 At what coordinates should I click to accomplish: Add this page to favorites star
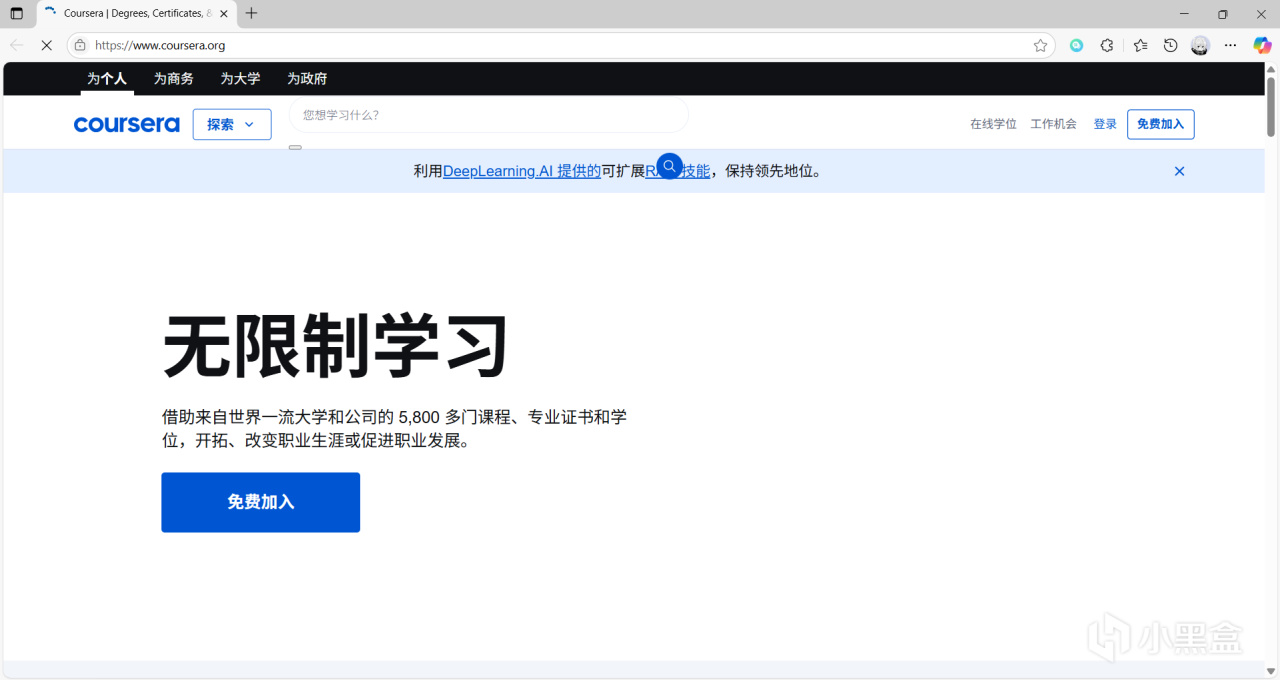(1040, 45)
